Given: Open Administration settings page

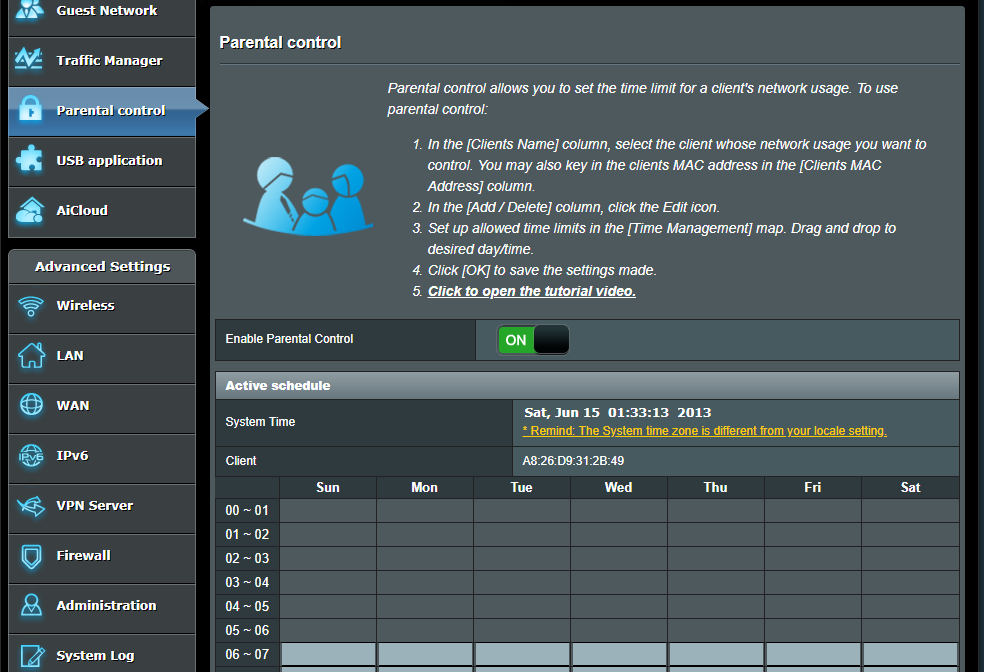Looking at the screenshot, I should [x=106, y=605].
